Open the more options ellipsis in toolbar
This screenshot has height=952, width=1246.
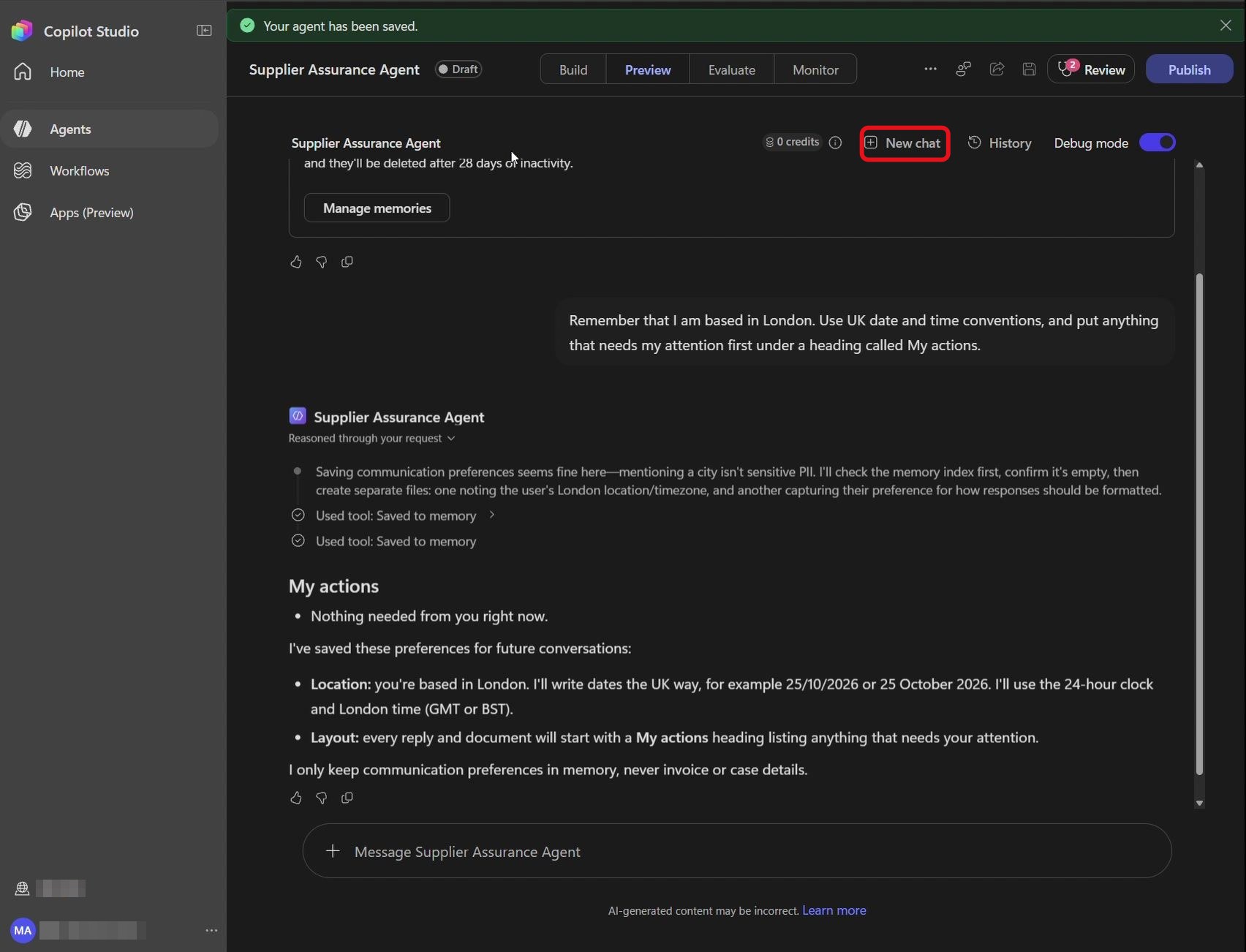(x=930, y=69)
